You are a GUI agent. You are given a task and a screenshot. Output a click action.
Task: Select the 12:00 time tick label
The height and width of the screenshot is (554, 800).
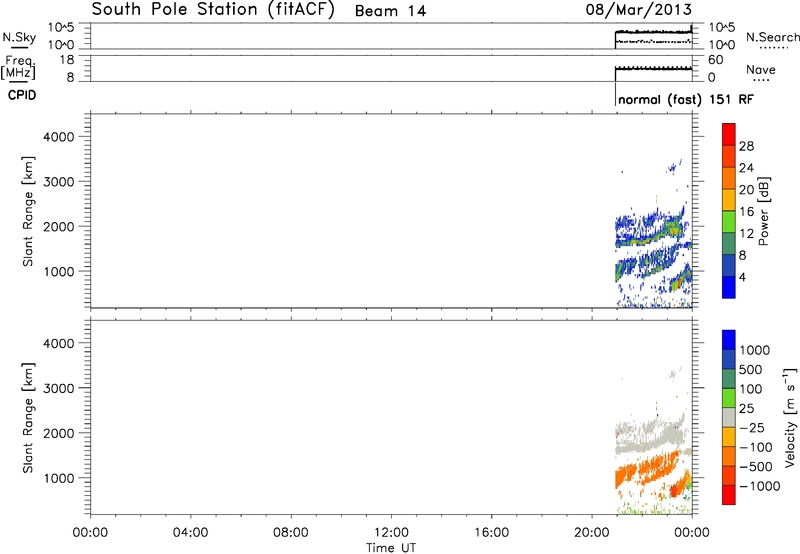click(x=391, y=533)
